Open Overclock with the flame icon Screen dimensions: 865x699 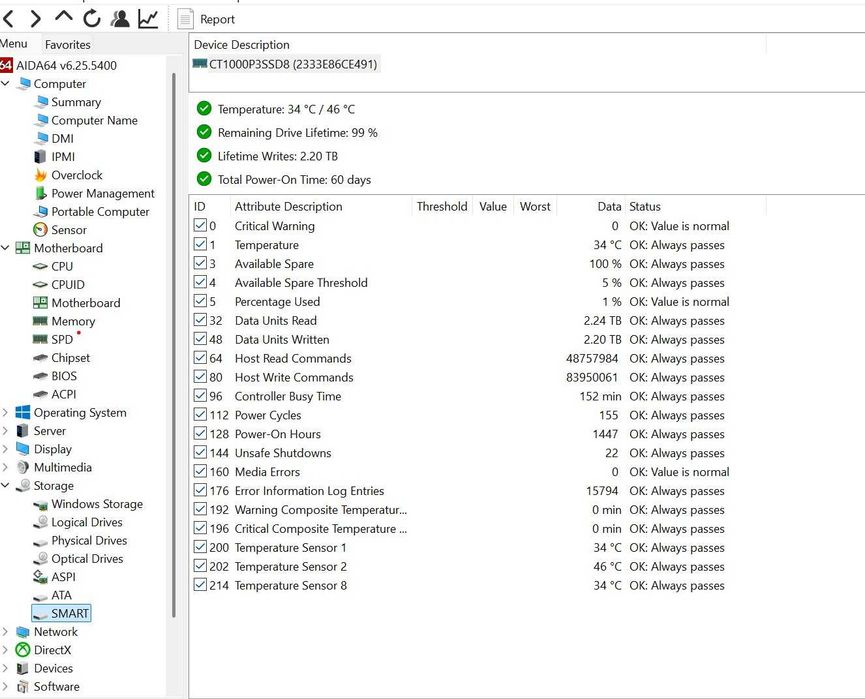40,175
